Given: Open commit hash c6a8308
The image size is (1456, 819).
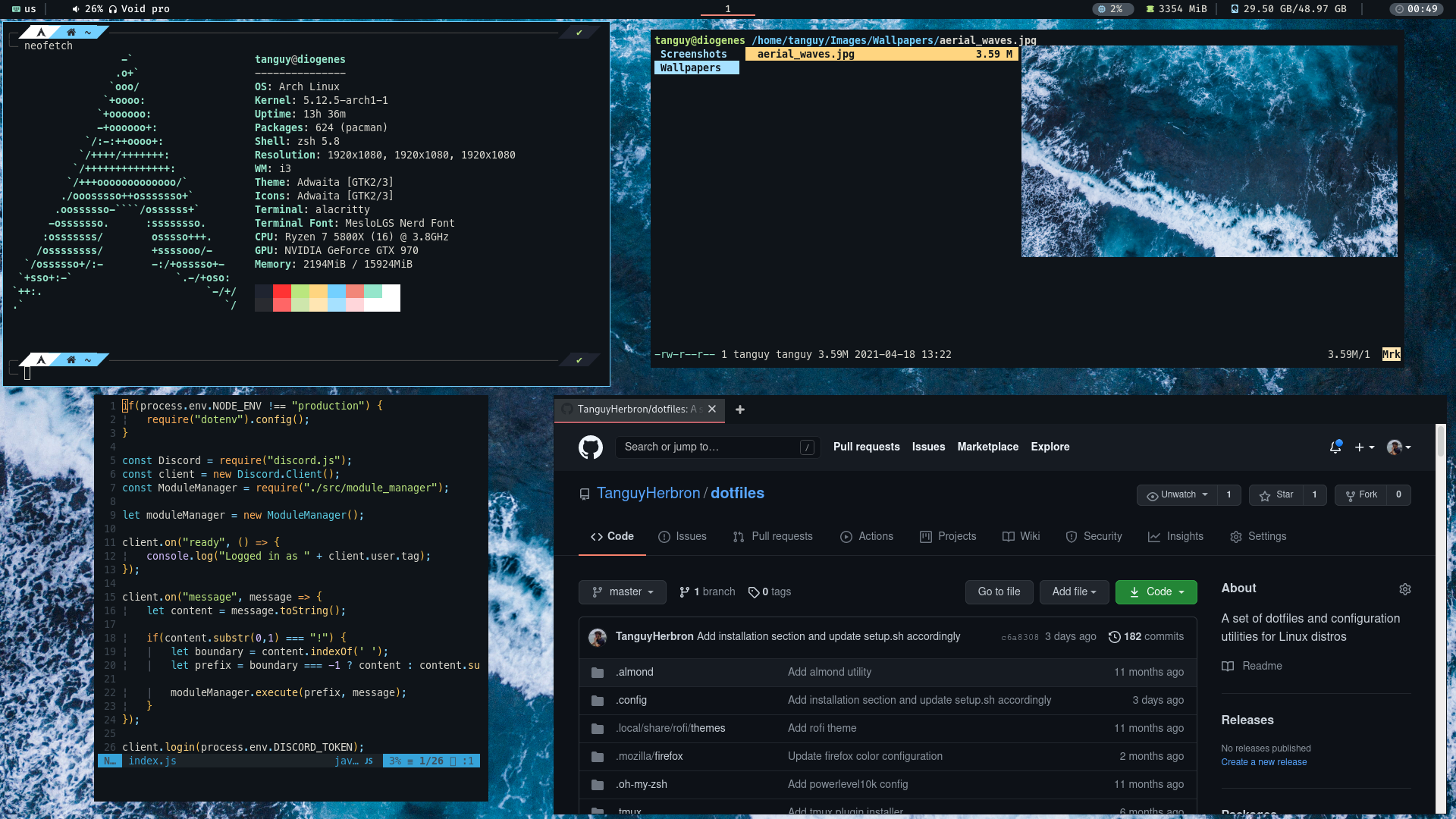Looking at the screenshot, I should click(1020, 638).
